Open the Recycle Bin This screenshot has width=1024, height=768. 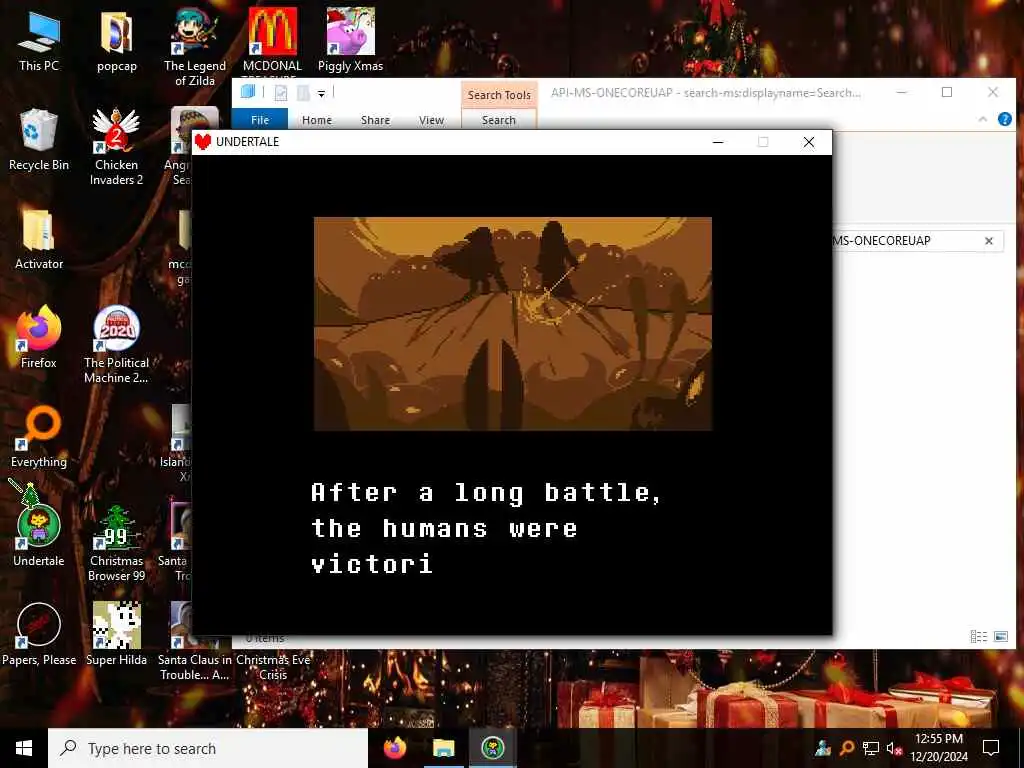point(39,140)
